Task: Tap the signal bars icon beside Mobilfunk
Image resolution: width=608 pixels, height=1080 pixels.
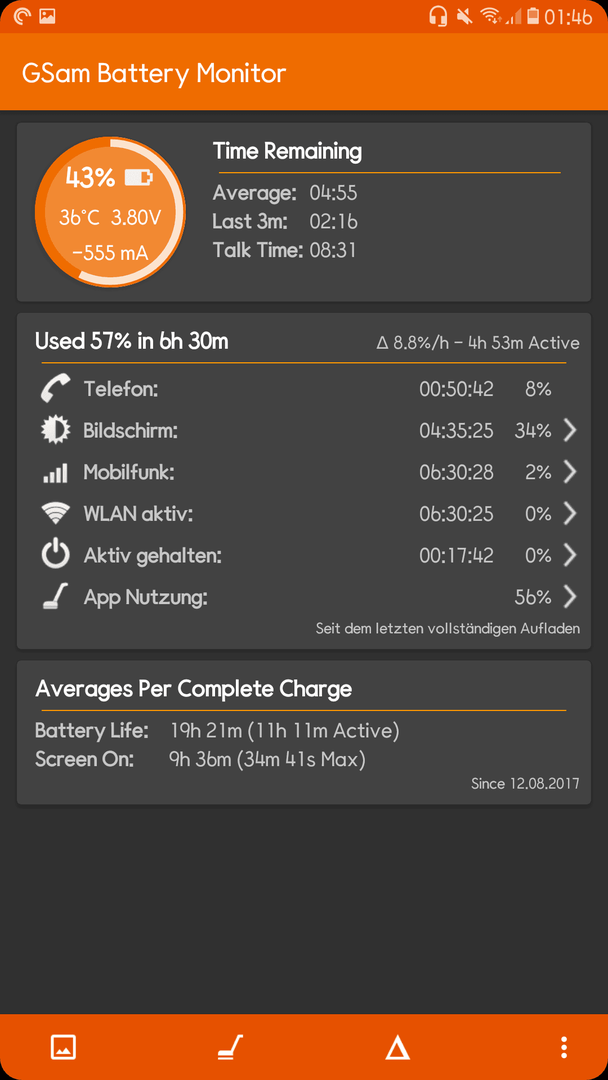Action: tap(56, 472)
